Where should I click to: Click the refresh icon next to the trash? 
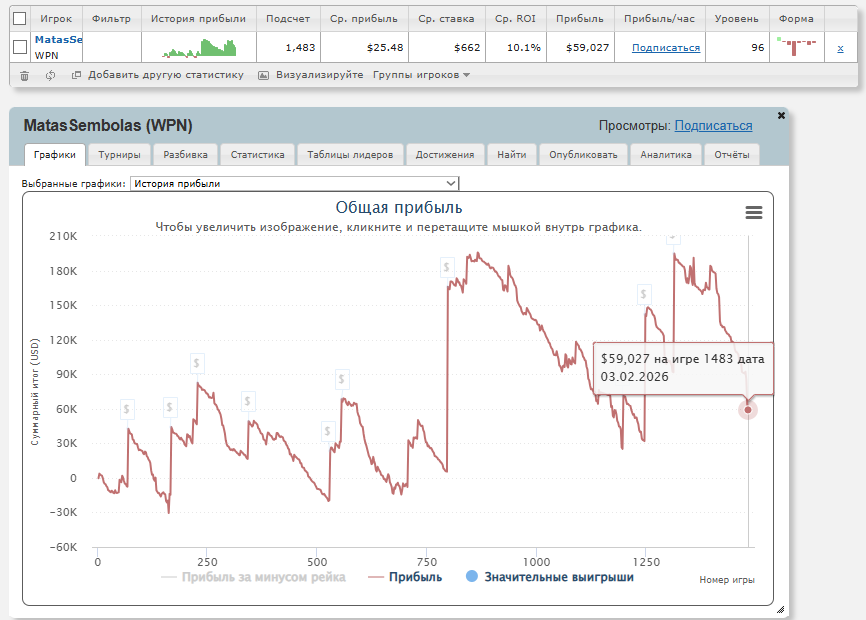tap(51, 75)
